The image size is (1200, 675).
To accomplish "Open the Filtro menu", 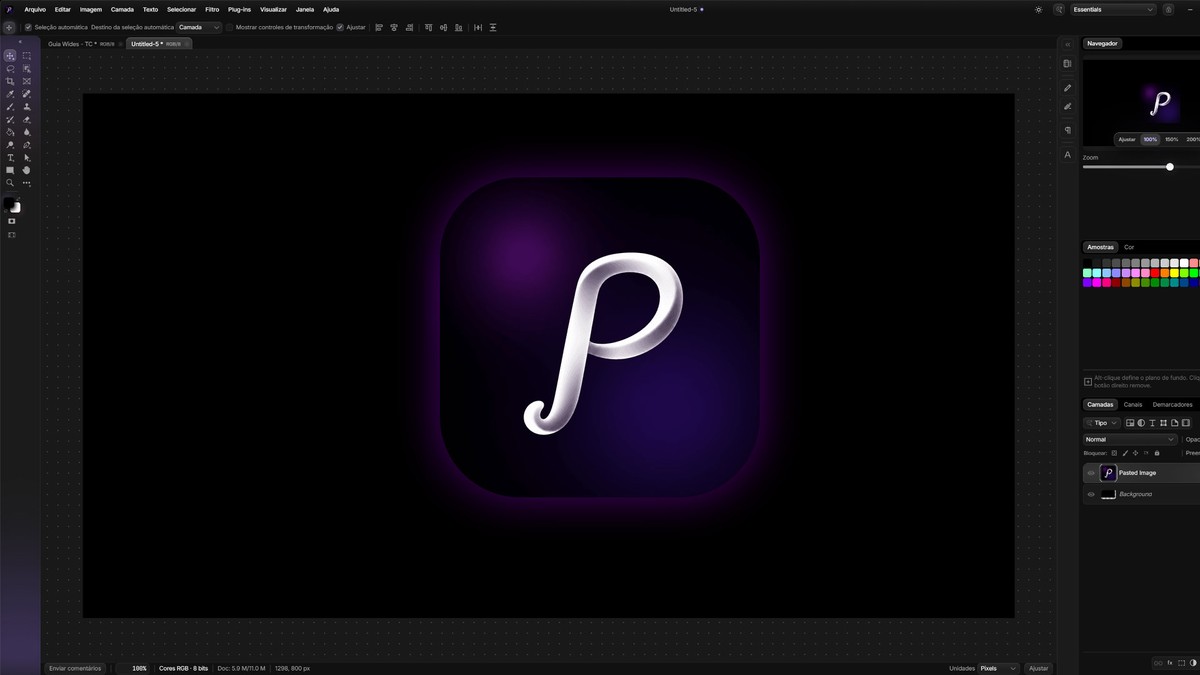I will (212, 9).
